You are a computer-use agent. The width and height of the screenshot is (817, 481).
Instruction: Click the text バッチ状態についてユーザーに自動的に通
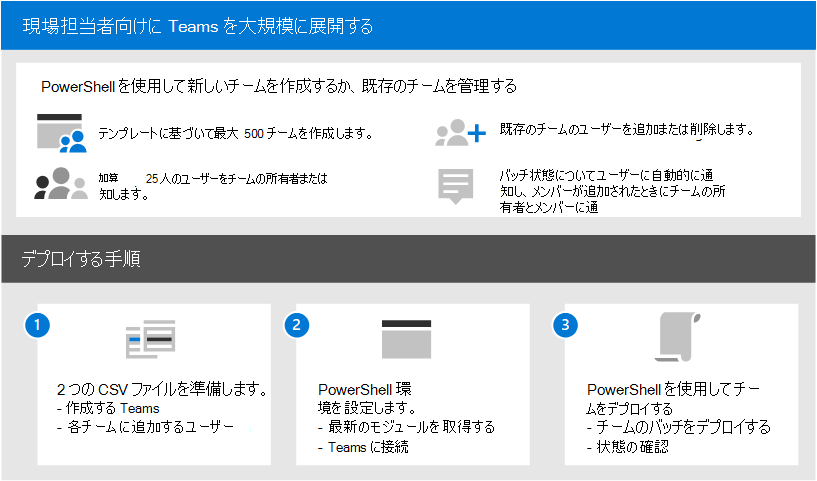pyautogui.click(x=606, y=175)
